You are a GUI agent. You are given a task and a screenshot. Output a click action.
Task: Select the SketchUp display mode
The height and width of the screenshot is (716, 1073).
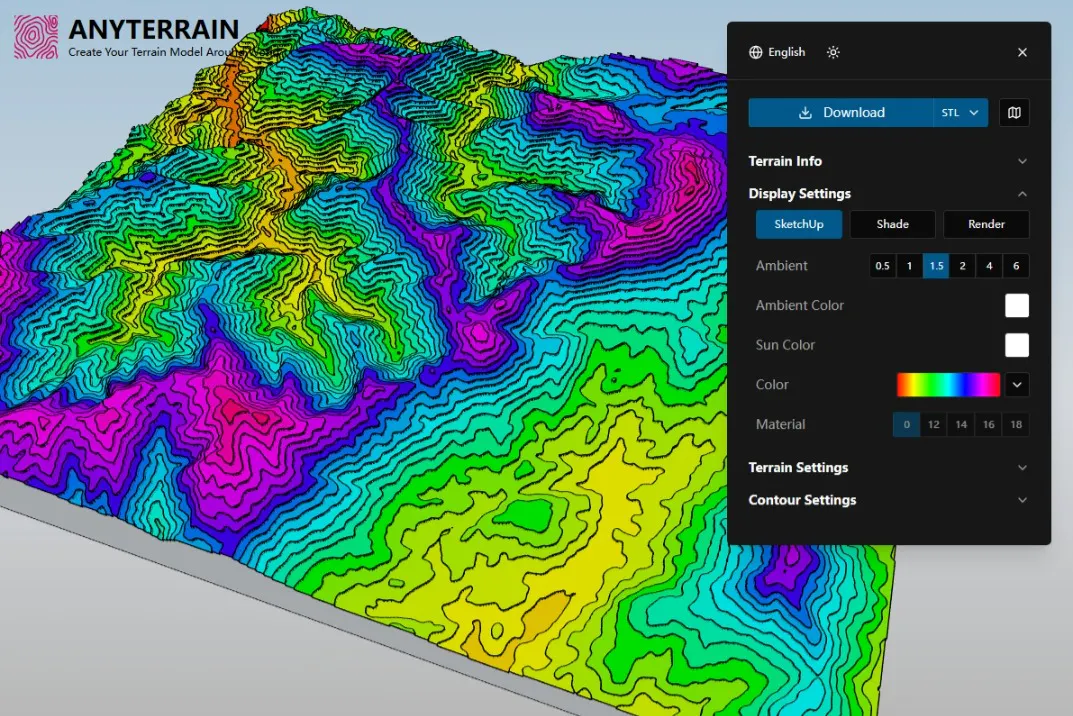coord(799,225)
